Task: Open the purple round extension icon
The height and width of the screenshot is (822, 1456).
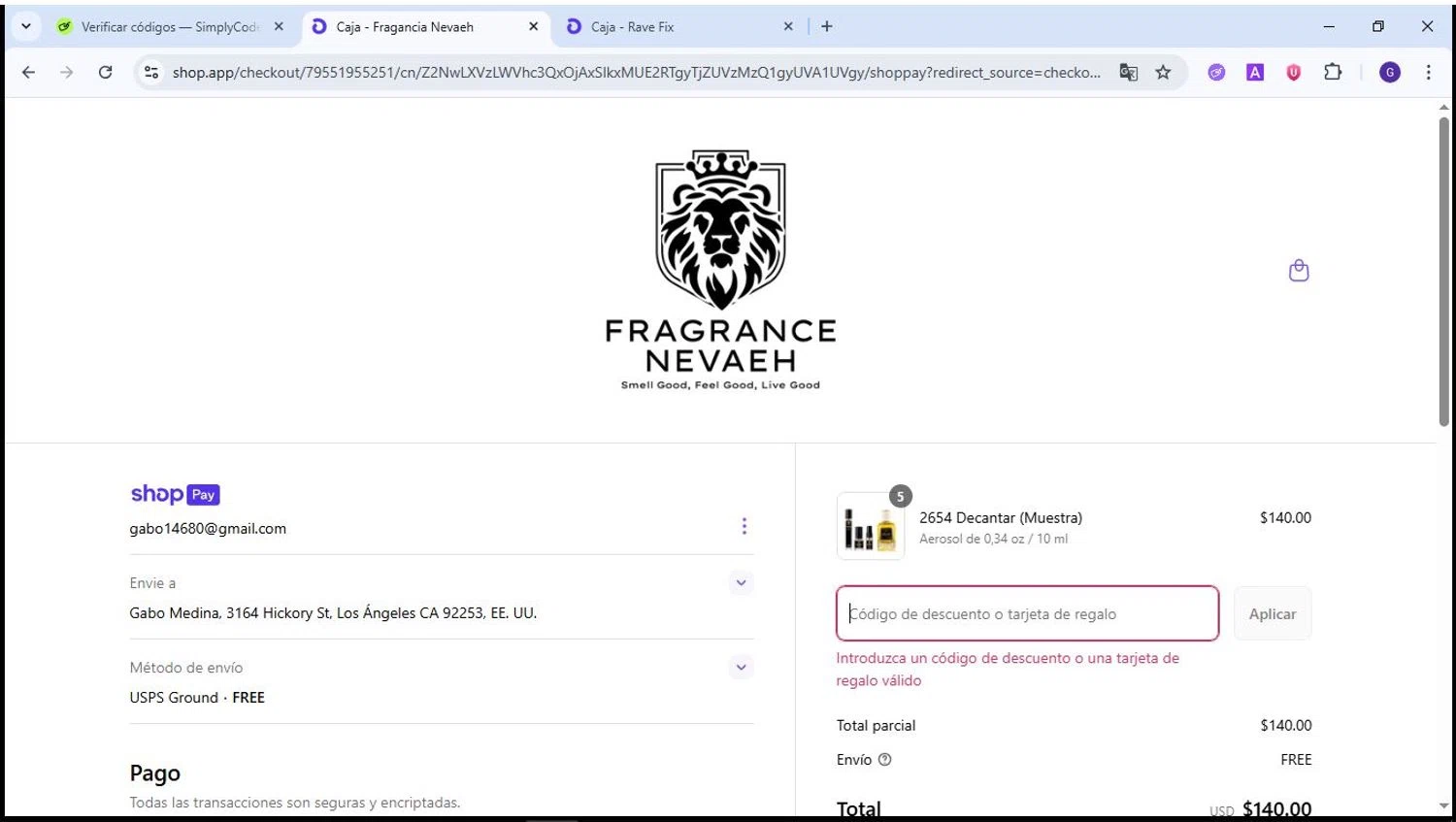Action: pyautogui.click(x=1216, y=72)
